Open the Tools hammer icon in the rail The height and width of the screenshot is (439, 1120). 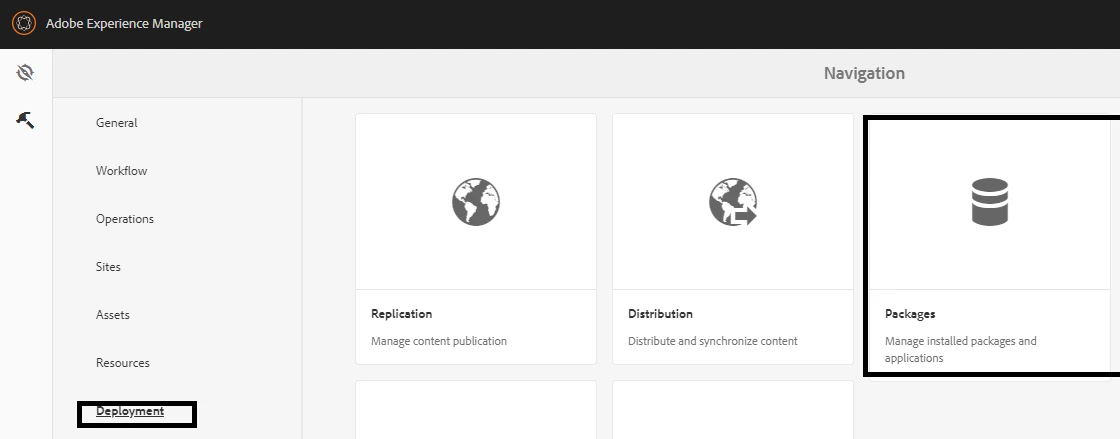pyautogui.click(x=25, y=120)
